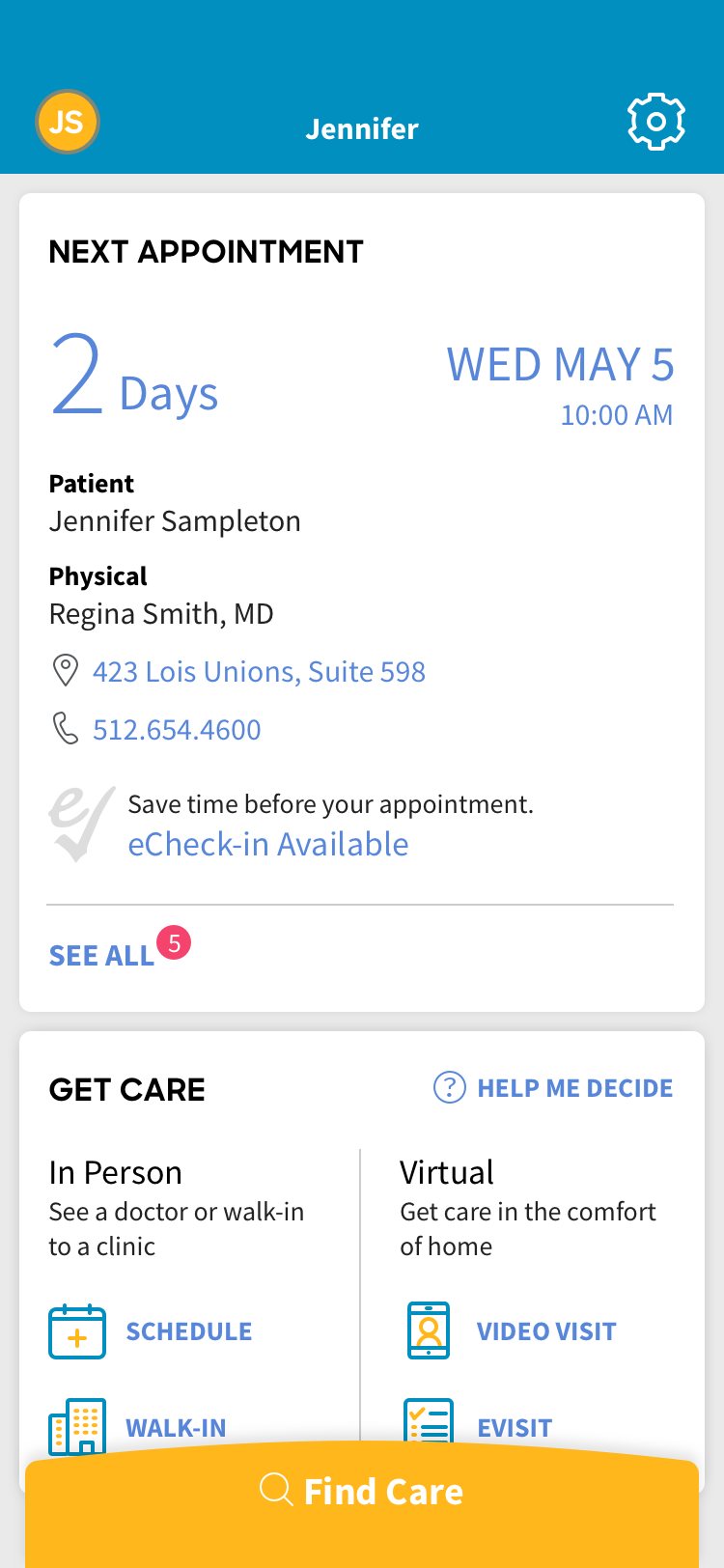Click the Help Me Decide question icon
The width and height of the screenshot is (724, 1568).
[450, 1088]
